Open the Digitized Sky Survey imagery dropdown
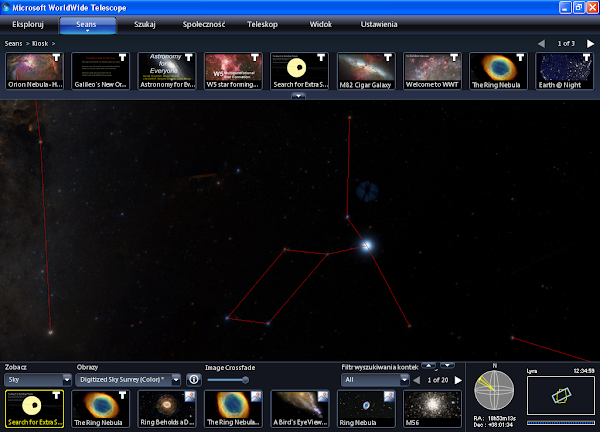This screenshot has width=600, height=432. tap(128, 380)
